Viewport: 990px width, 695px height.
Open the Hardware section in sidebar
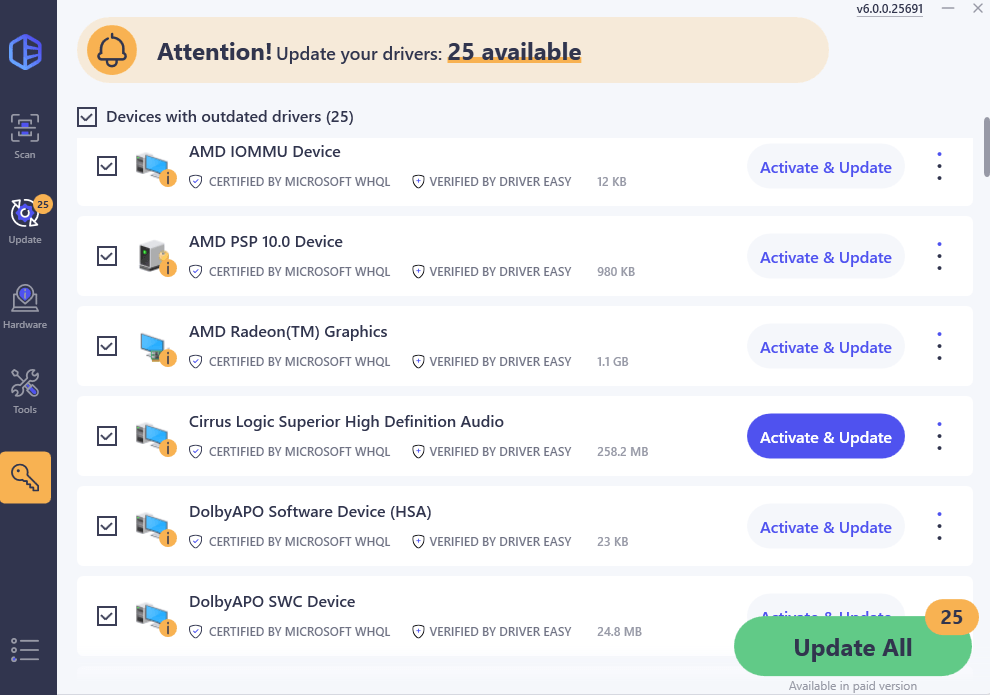[x=25, y=306]
